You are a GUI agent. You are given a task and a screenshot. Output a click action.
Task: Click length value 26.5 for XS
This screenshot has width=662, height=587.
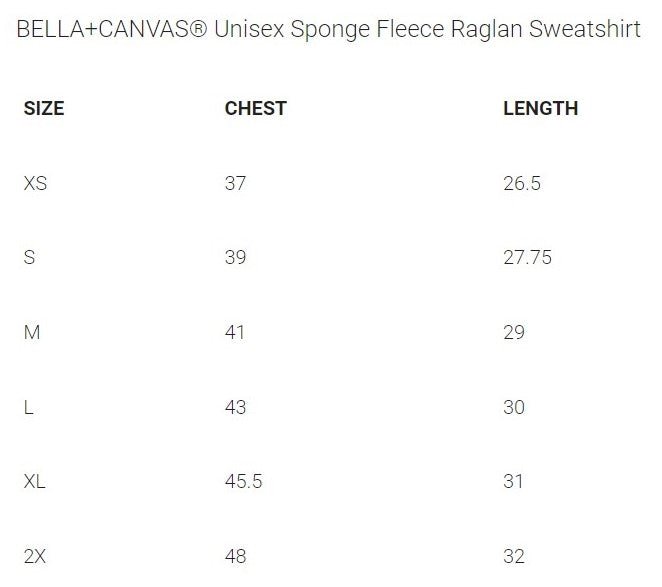[x=523, y=184]
